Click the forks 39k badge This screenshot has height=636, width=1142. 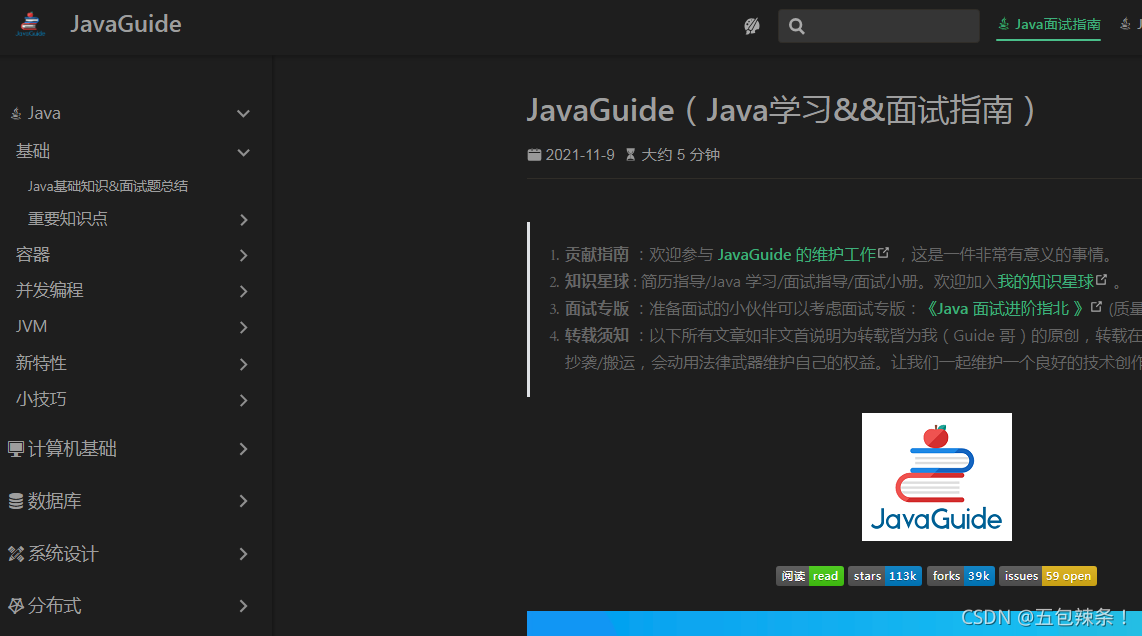961,576
